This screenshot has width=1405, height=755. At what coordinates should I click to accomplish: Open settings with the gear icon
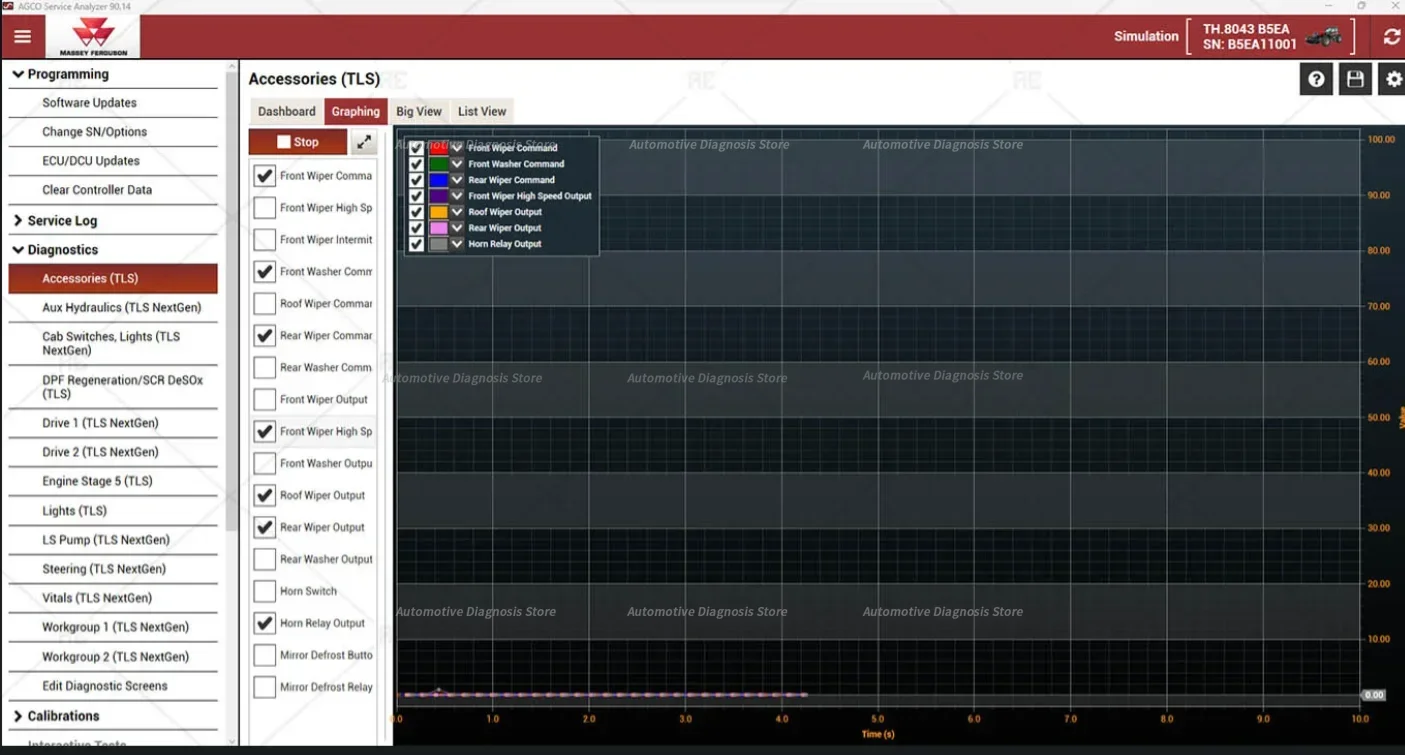tap(1393, 79)
